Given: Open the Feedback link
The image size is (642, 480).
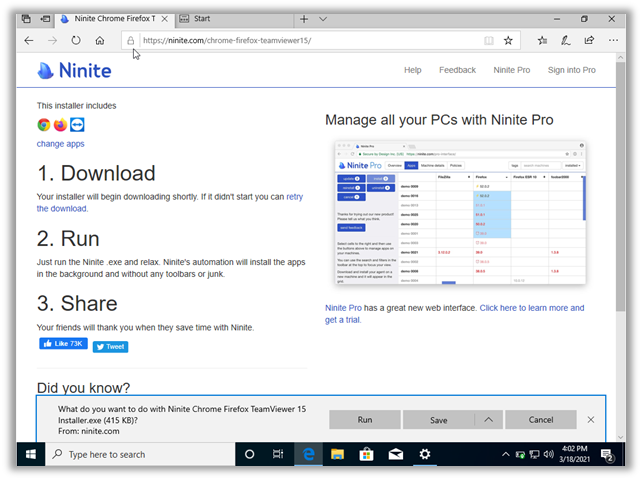Looking at the screenshot, I should click(x=457, y=70).
